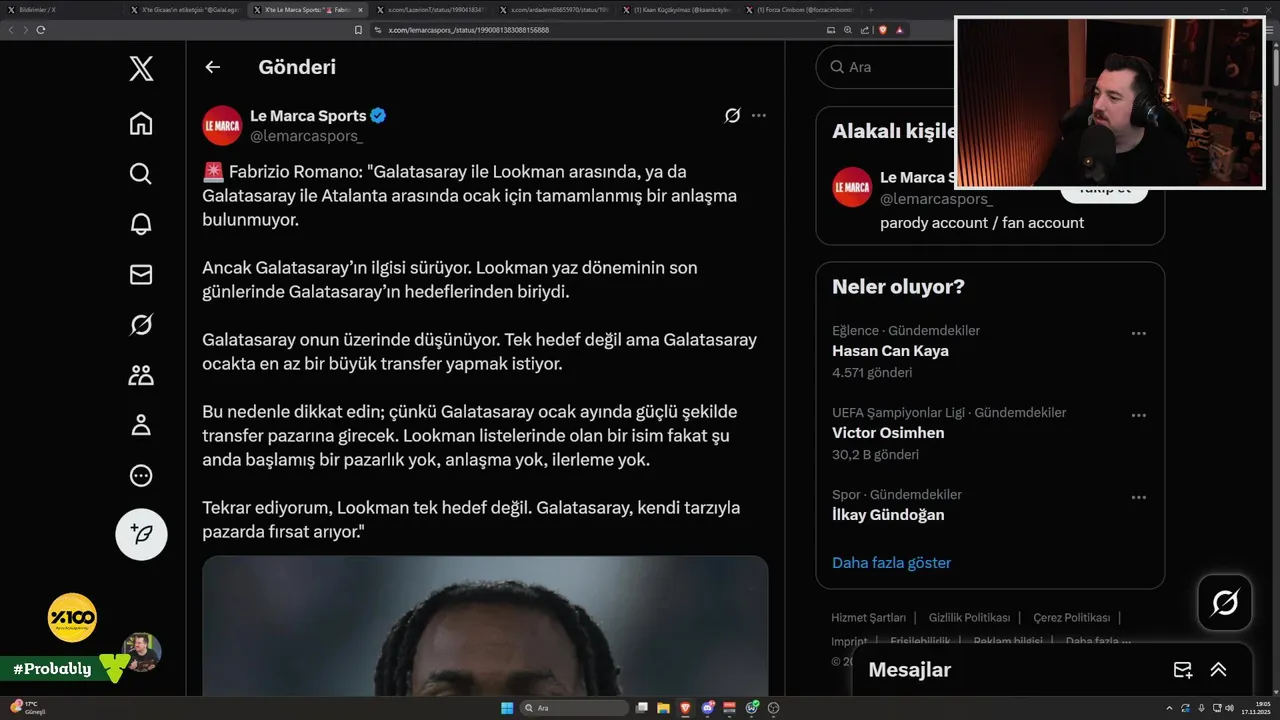Click Grok explain icon on the post
Image resolution: width=1280 pixels, height=720 pixels.
point(732,115)
